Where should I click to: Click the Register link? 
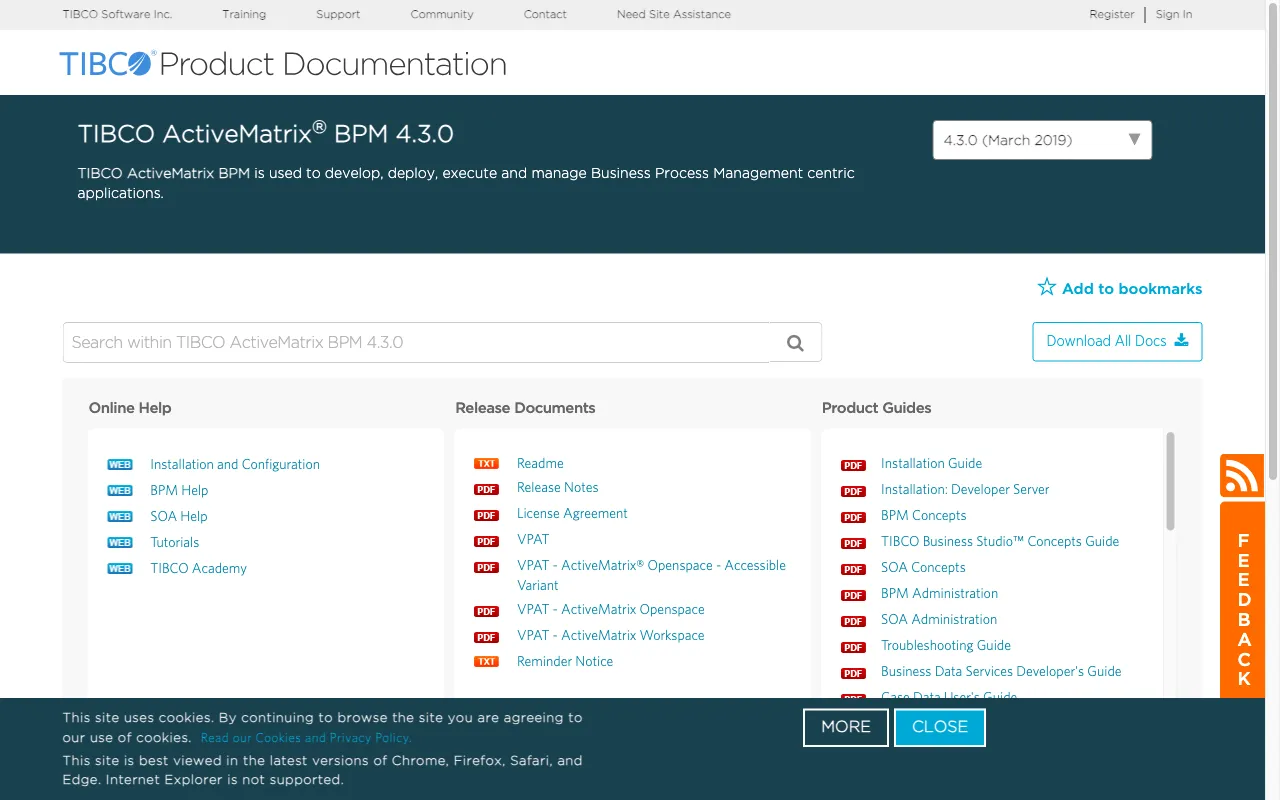(1112, 14)
